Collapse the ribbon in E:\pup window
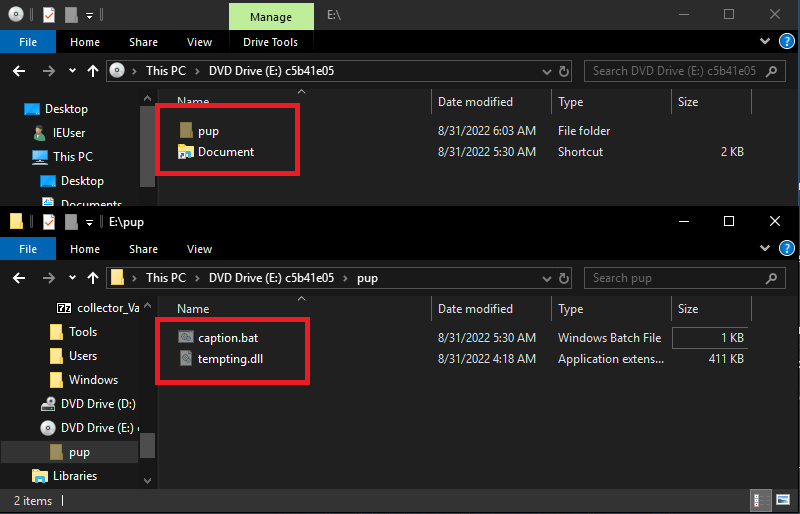 [x=765, y=248]
